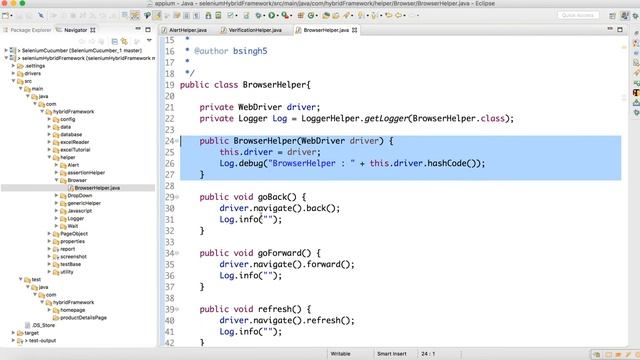This screenshot has width=640, height=360.
Task: Go to last edit location back arrow
Action: click(389, 16)
